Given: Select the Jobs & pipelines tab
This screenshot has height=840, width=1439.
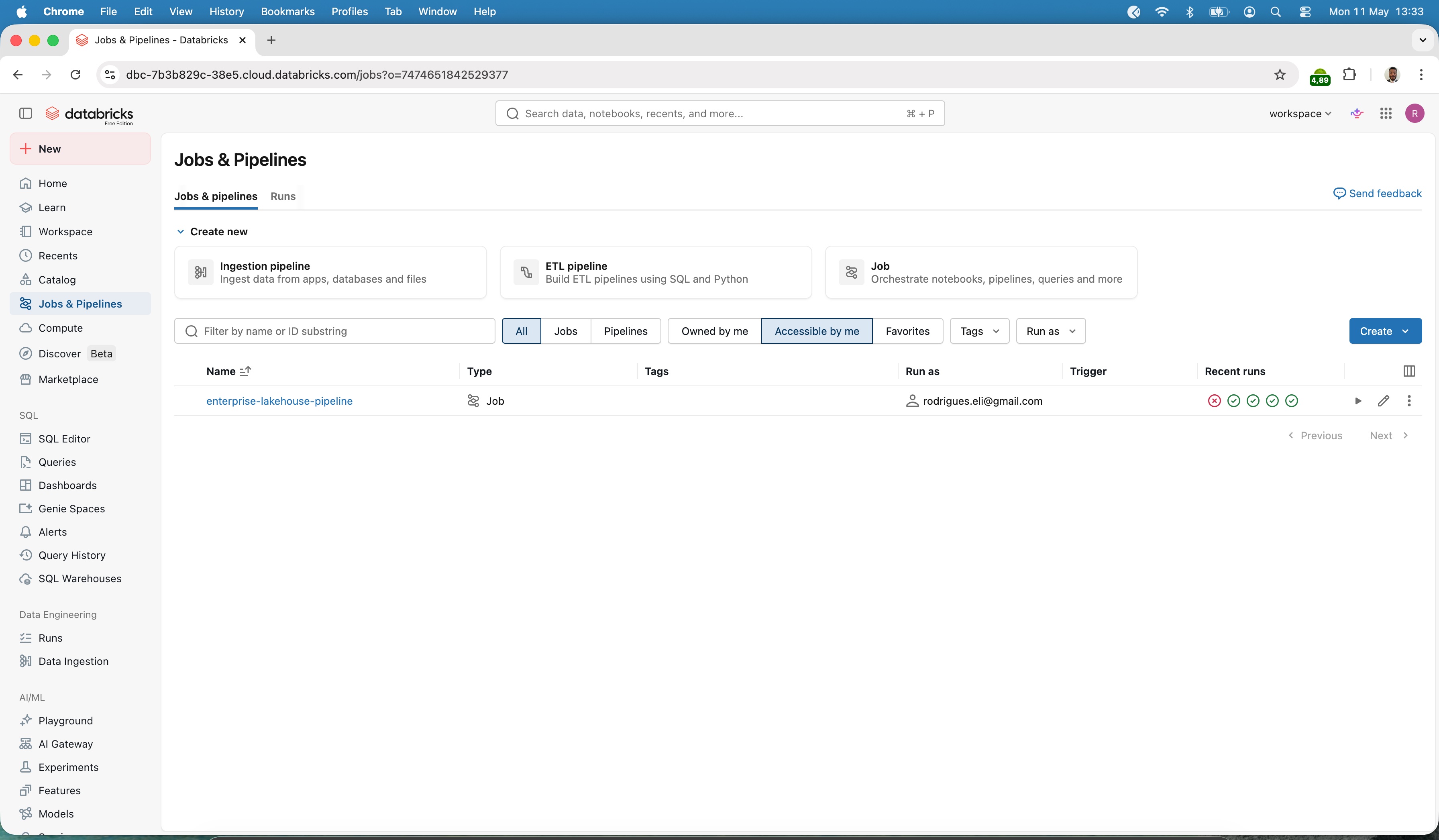Looking at the screenshot, I should [216, 196].
